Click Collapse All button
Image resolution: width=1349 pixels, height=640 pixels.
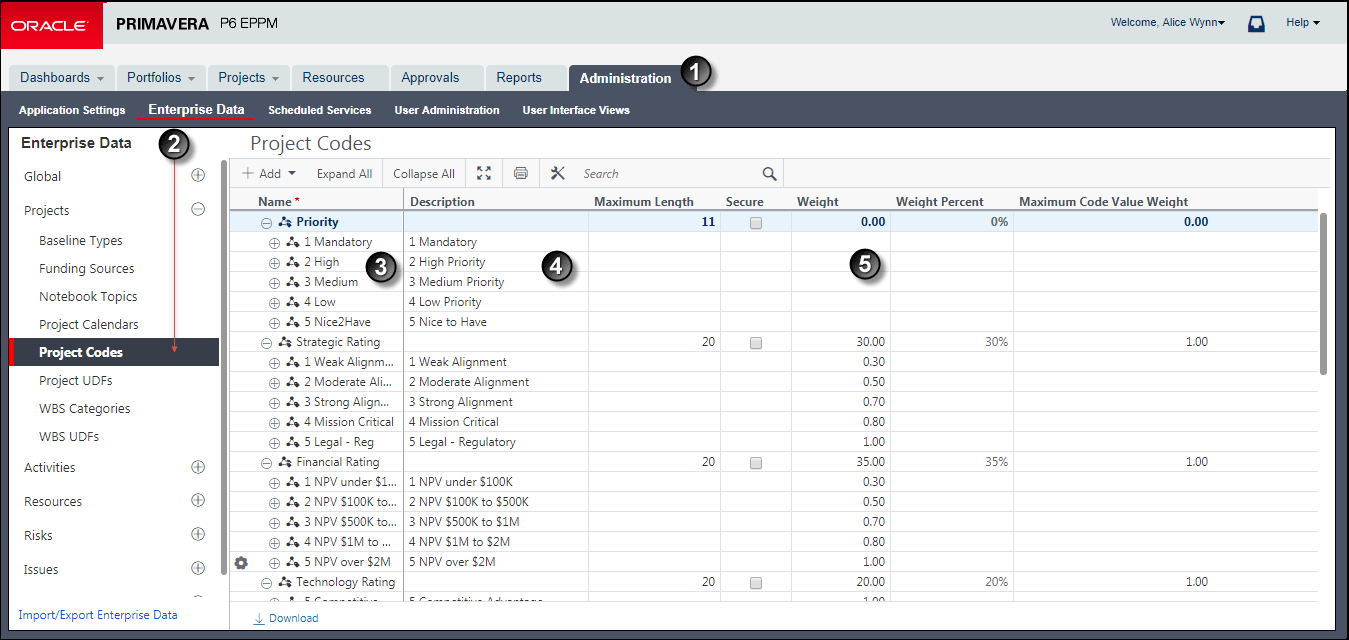click(x=424, y=173)
